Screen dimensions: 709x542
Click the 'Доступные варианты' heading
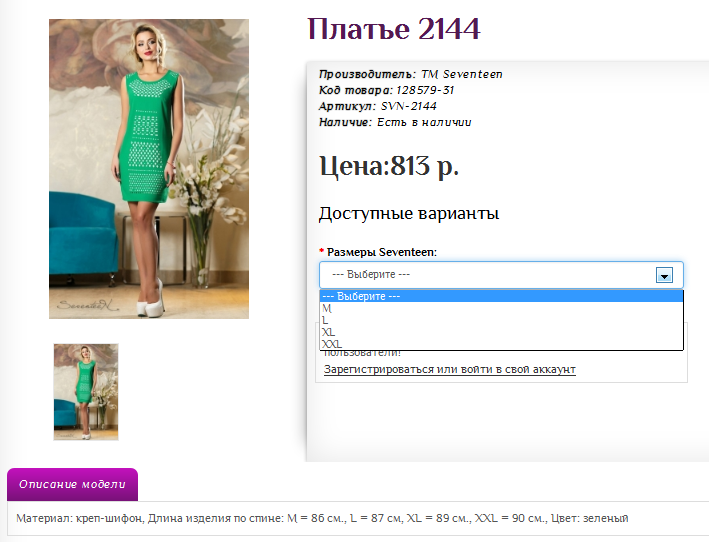click(409, 213)
